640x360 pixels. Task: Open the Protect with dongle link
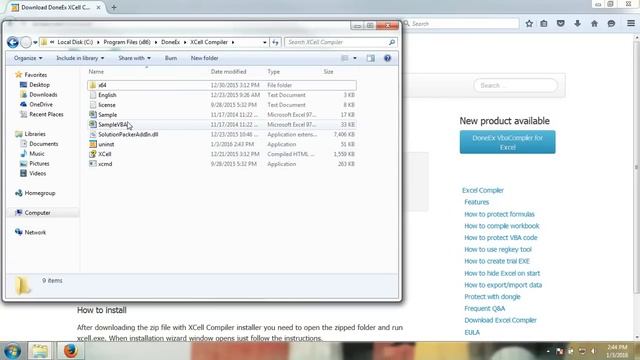(x=492, y=297)
